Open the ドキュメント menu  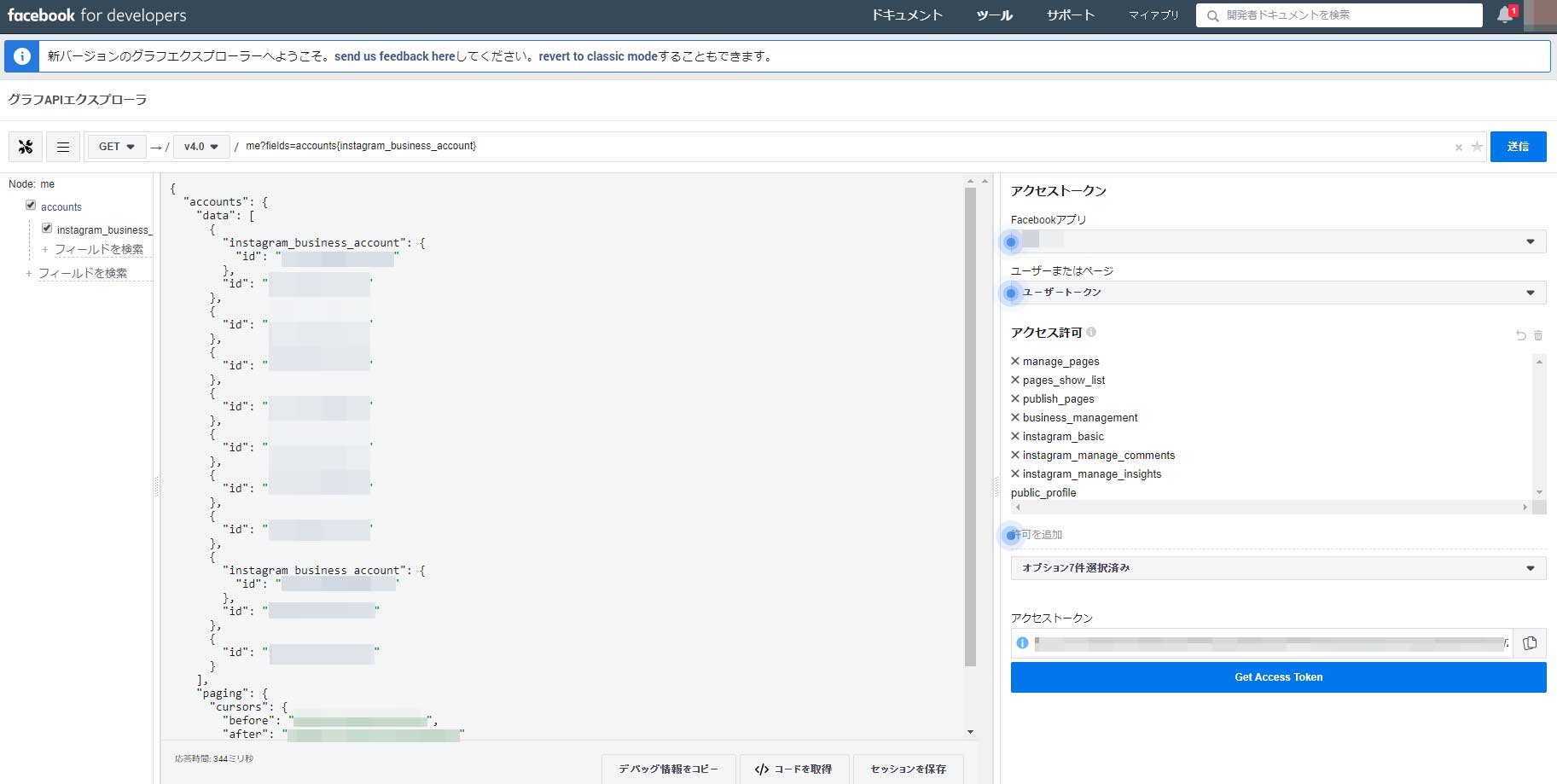907,15
